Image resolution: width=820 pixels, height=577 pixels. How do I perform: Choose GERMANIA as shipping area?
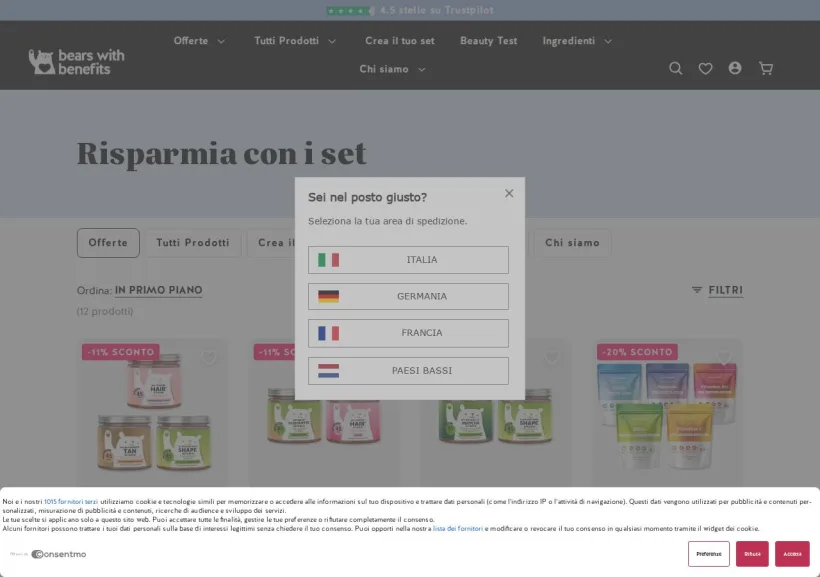(x=408, y=297)
